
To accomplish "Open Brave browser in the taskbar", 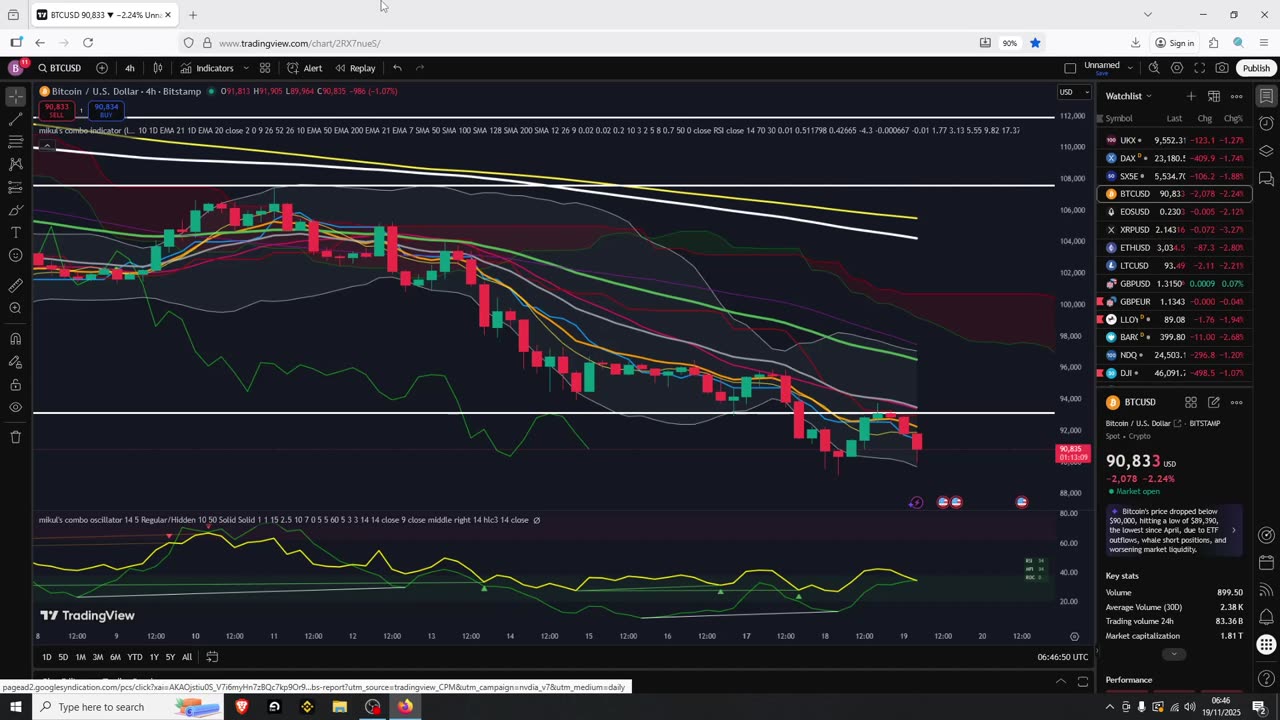I will click(241, 707).
